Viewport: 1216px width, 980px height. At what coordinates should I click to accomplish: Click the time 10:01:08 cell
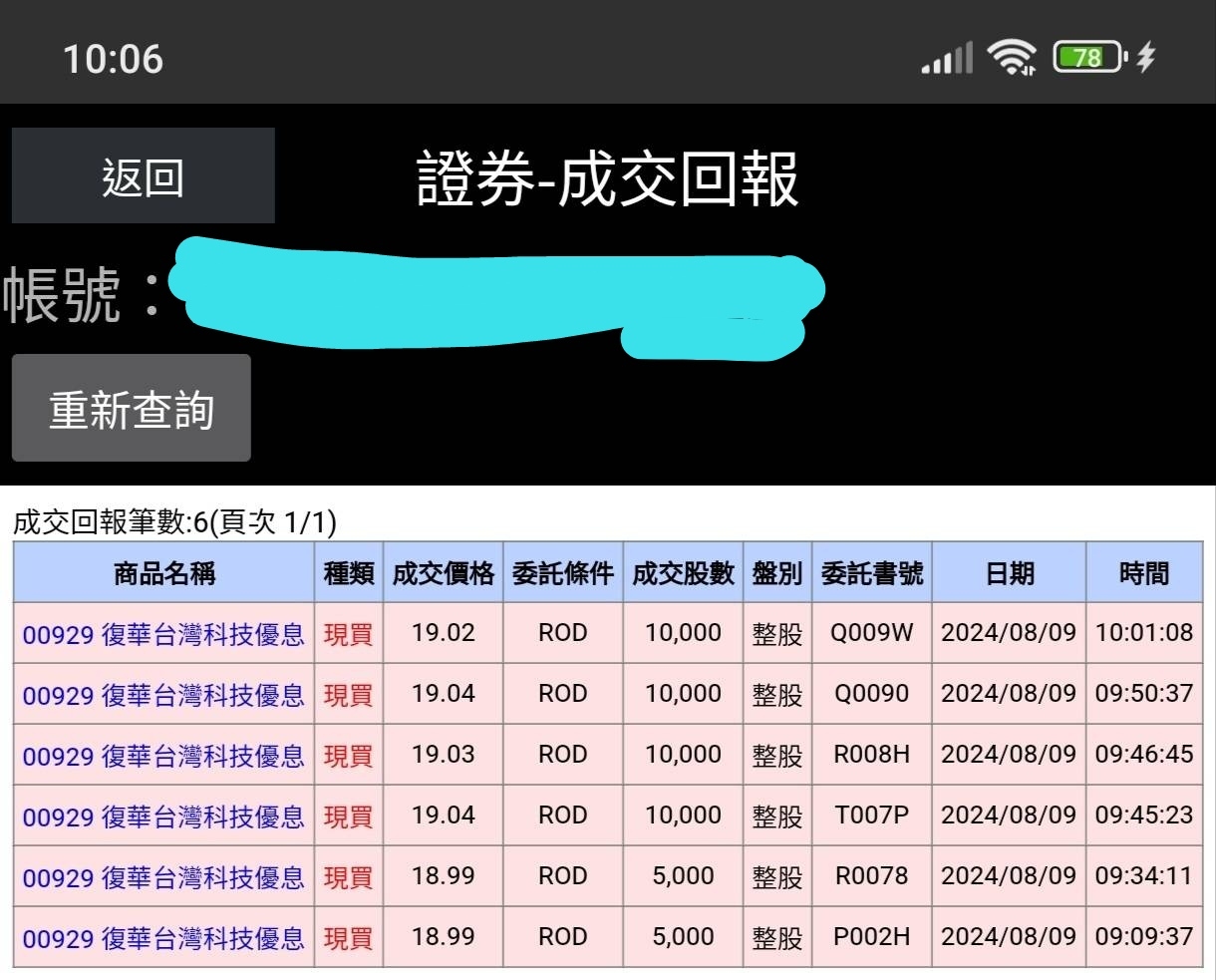pos(1144,633)
